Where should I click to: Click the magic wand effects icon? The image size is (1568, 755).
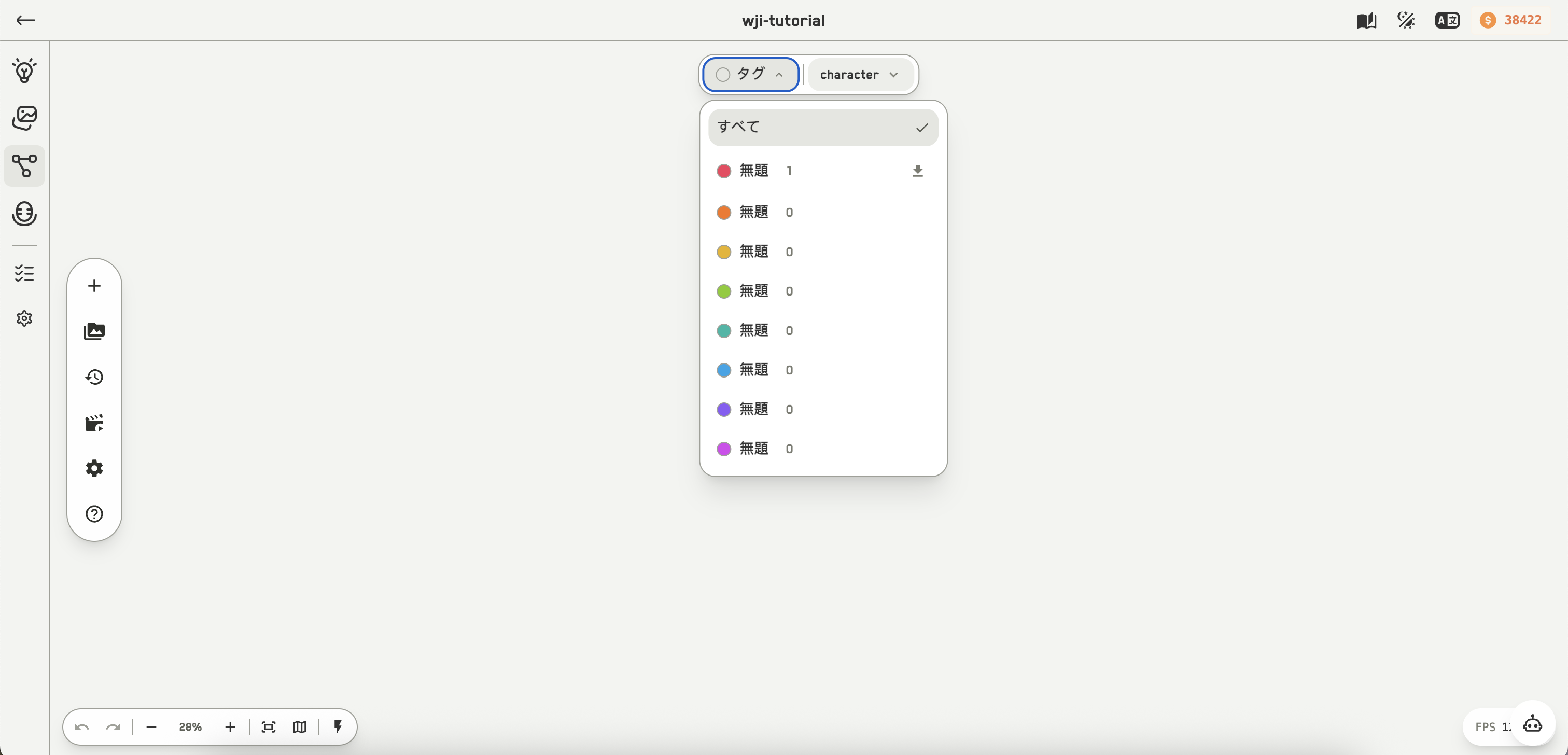point(1406,21)
